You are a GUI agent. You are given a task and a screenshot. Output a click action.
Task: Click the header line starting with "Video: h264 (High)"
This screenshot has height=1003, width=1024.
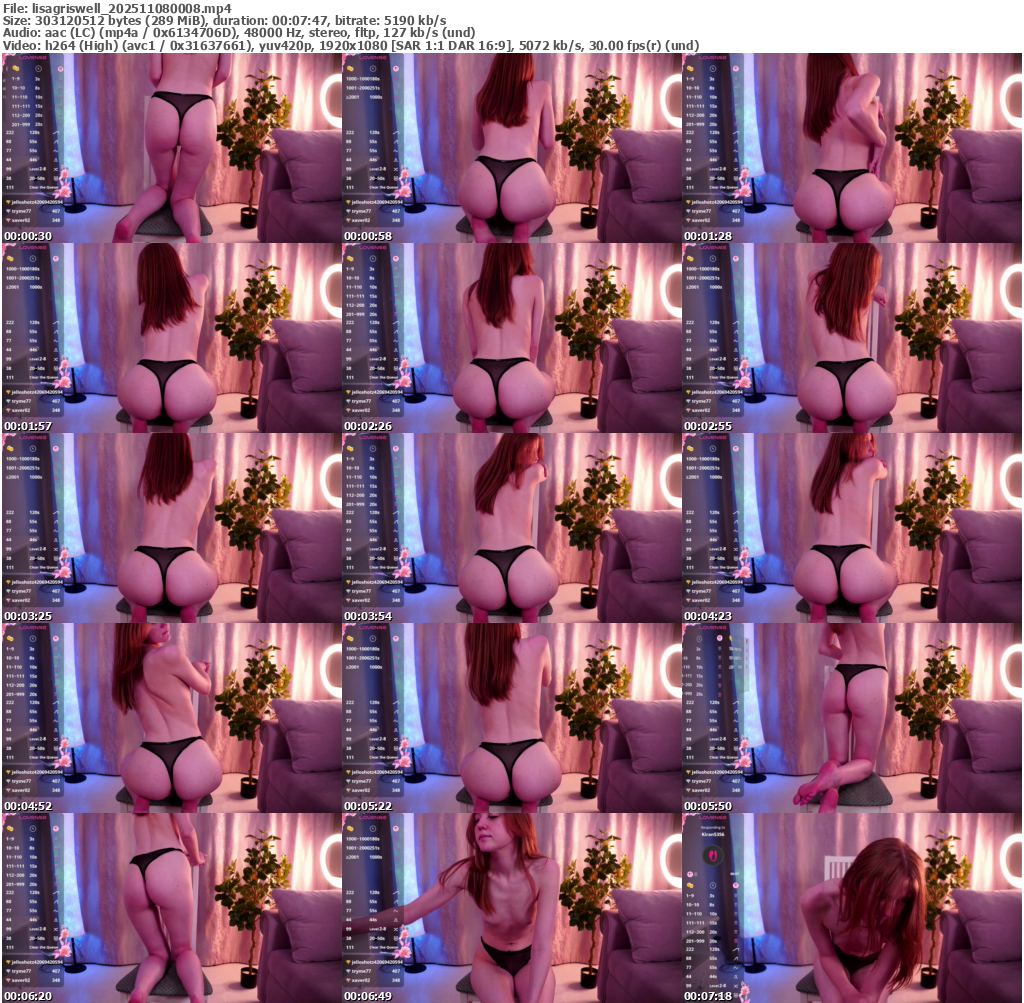pyautogui.click(x=351, y=46)
